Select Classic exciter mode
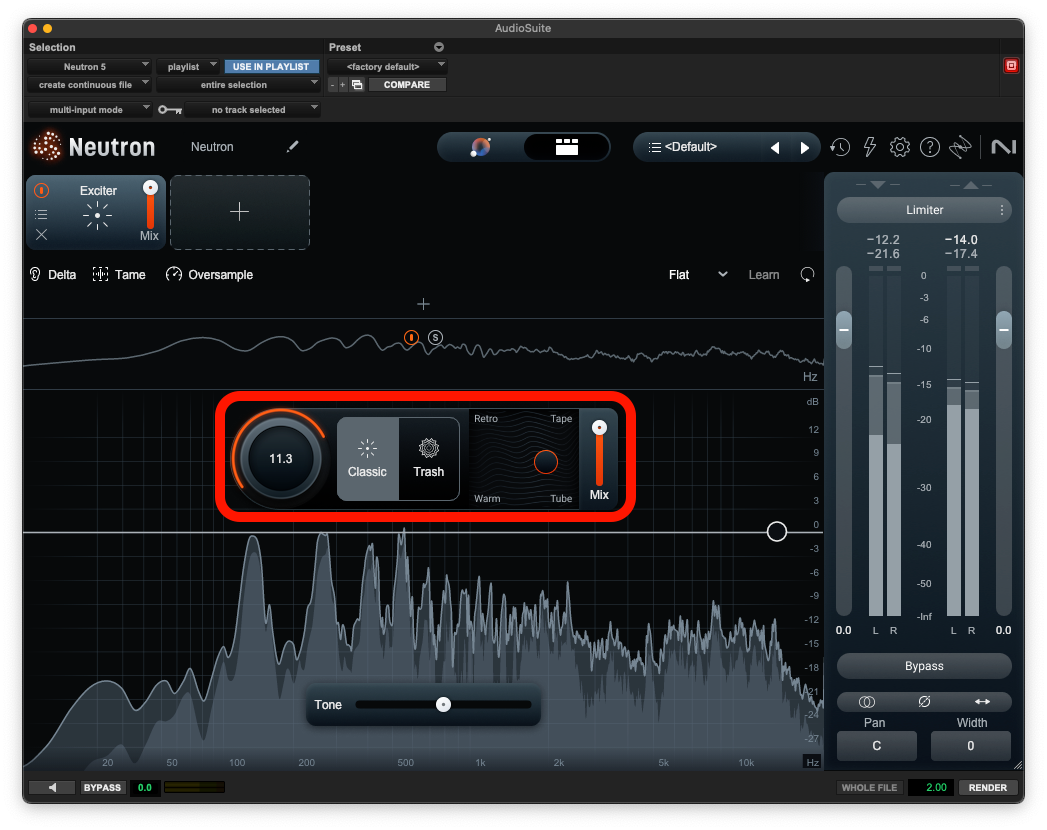This screenshot has height=830, width=1047. point(367,459)
